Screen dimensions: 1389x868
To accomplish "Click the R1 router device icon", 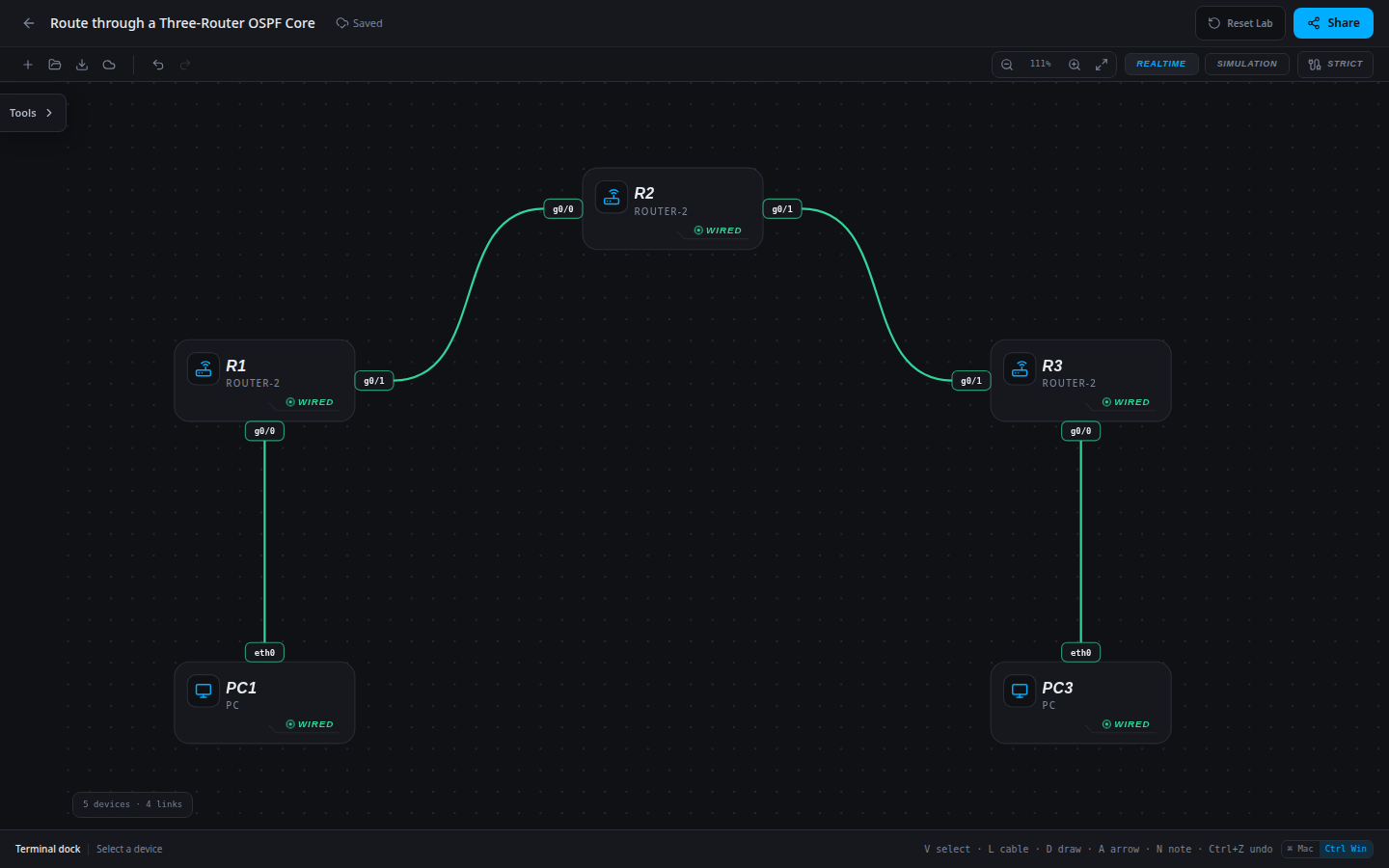I will coord(204,368).
